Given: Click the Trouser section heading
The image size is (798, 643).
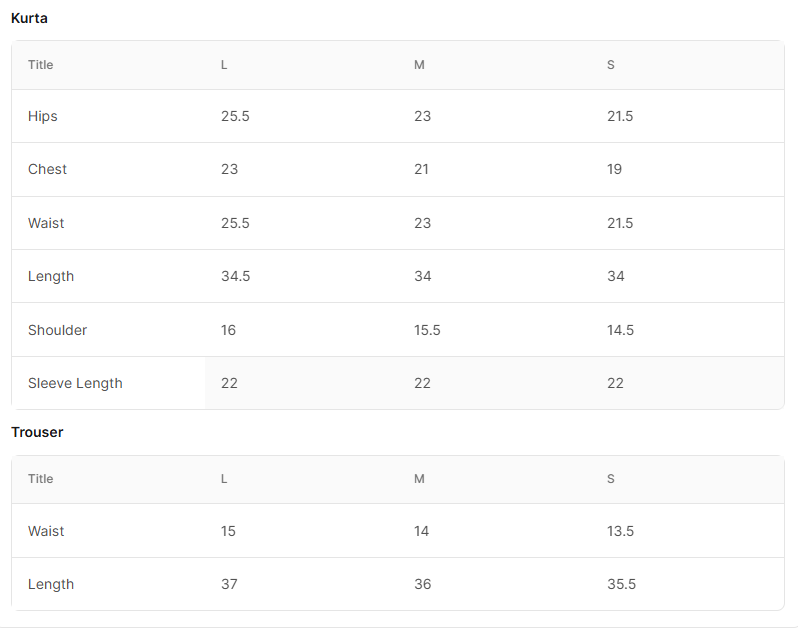Looking at the screenshot, I should click(37, 432).
